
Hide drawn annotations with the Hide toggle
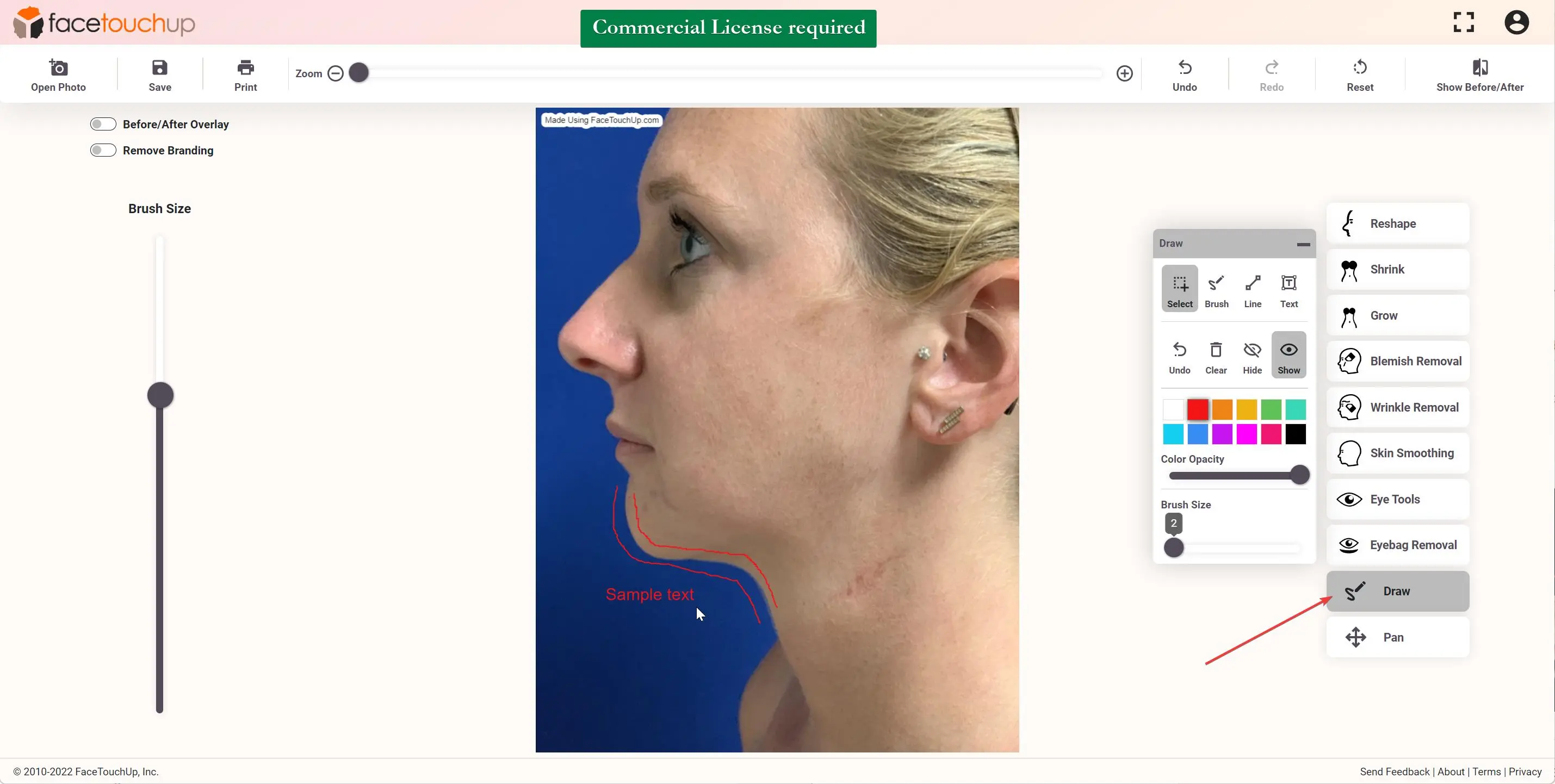pyautogui.click(x=1252, y=356)
